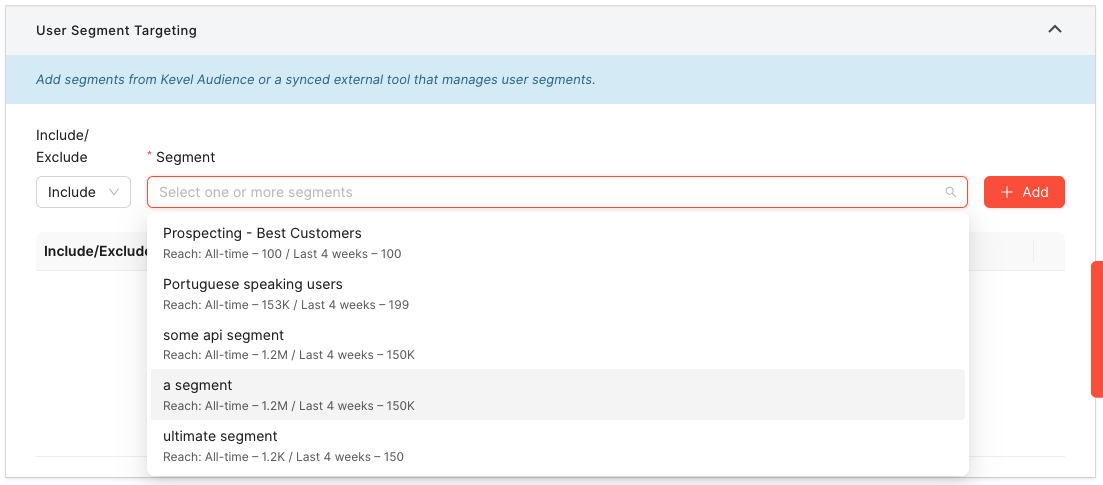
Task: Choose ultimate segment from dropdown
Action: (557, 446)
